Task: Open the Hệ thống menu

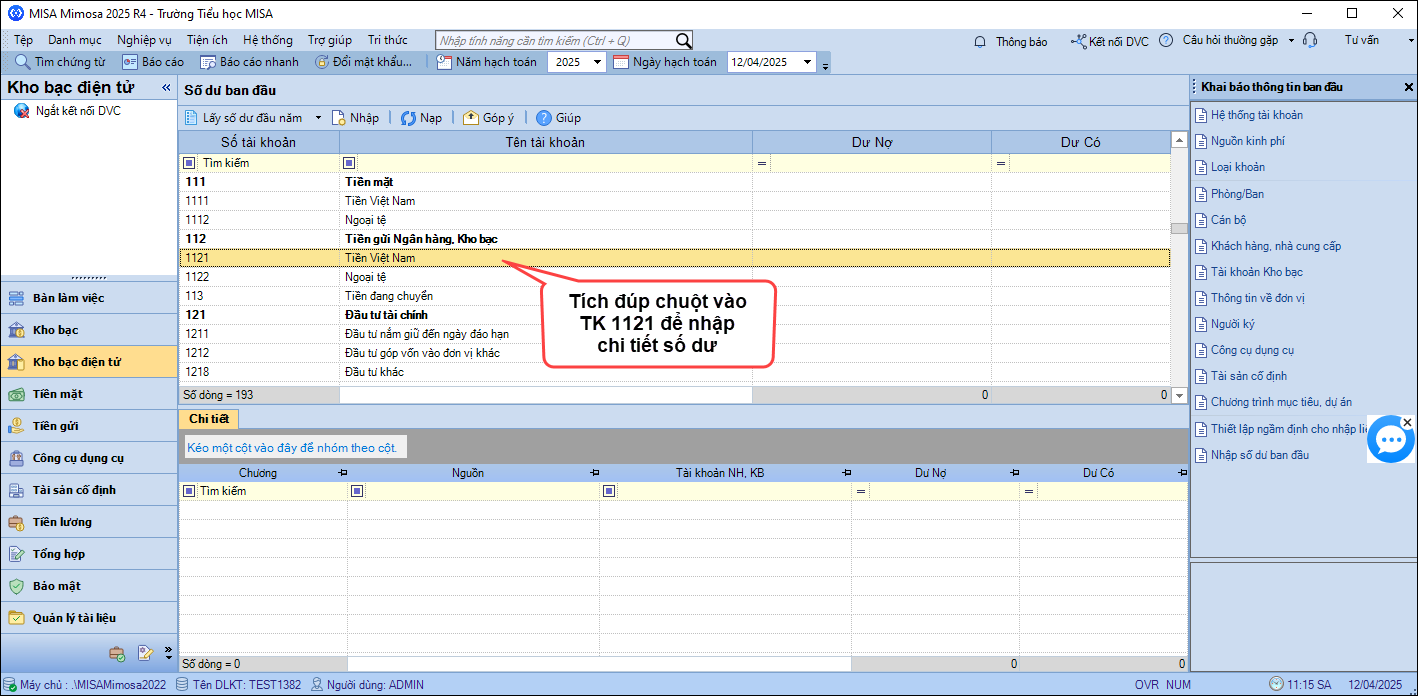Action: coord(268,40)
